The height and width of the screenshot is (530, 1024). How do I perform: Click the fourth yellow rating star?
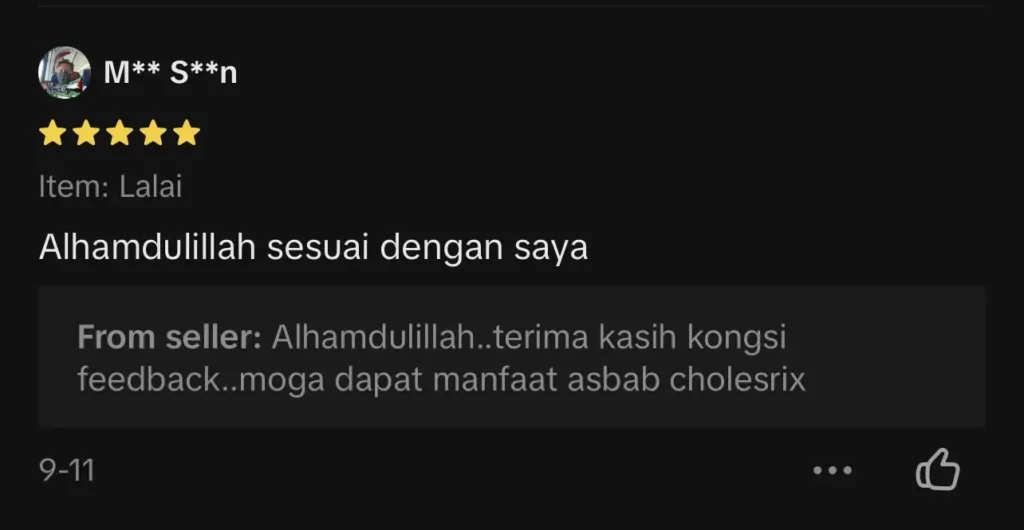(x=153, y=132)
